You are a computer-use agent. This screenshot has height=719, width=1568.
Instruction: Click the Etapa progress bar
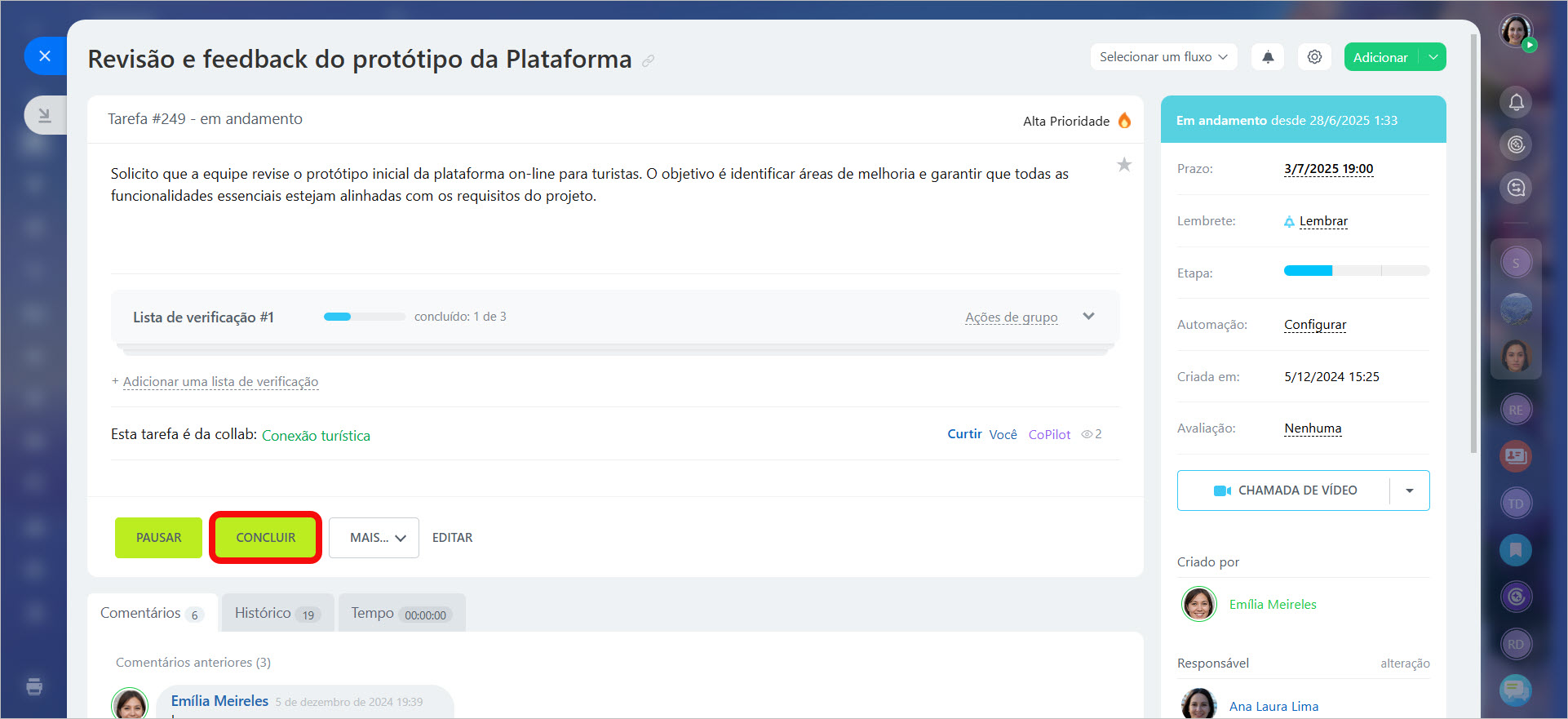[x=1356, y=271]
